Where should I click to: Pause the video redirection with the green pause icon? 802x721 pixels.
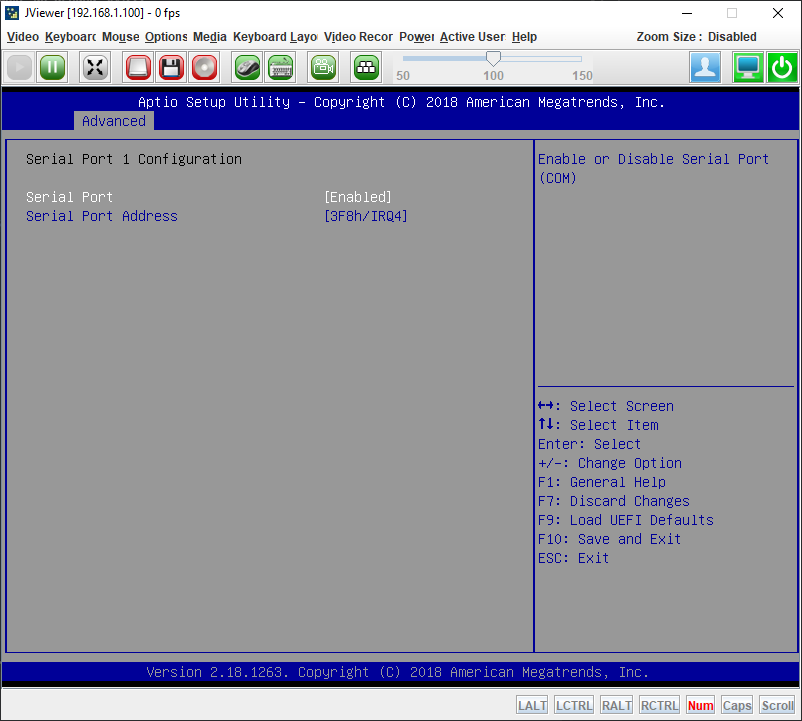click(x=52, y=67)
